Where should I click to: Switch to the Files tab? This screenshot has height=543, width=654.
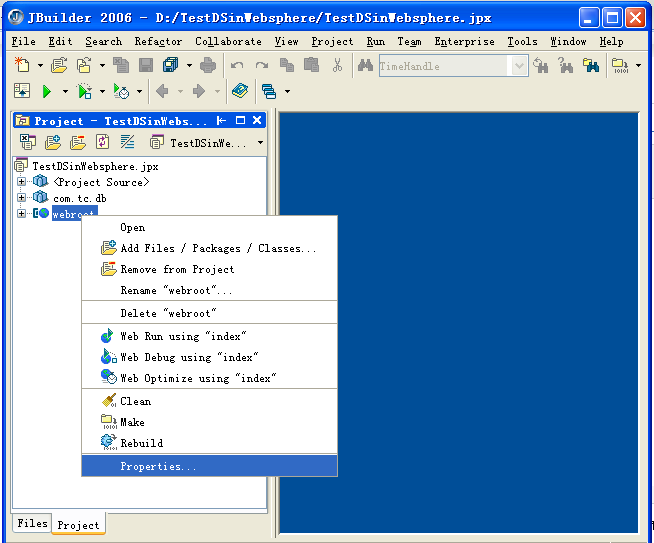click(32, 523)
